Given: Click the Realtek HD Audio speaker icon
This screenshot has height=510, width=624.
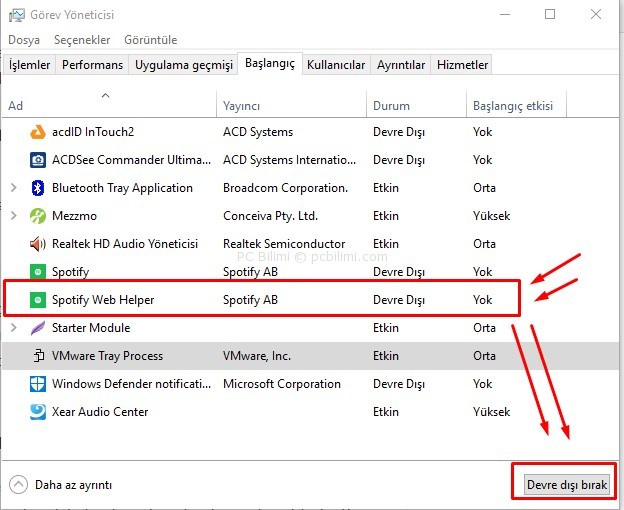Looking at the screenshot, I should pos(38,244).
